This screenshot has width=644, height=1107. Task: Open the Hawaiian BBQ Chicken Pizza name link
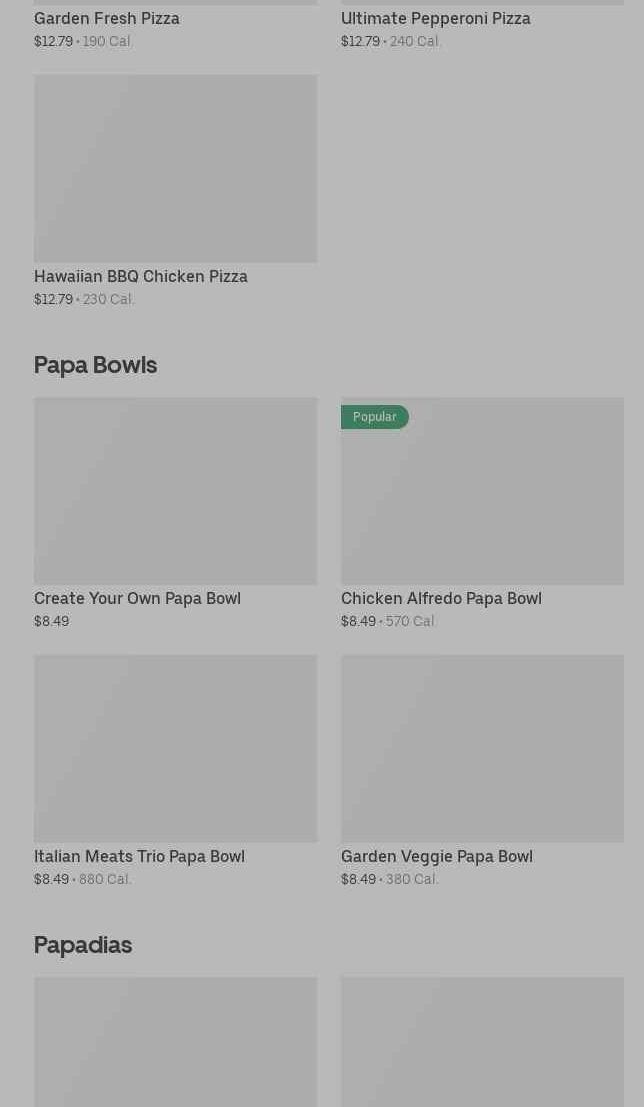point(141,276)
